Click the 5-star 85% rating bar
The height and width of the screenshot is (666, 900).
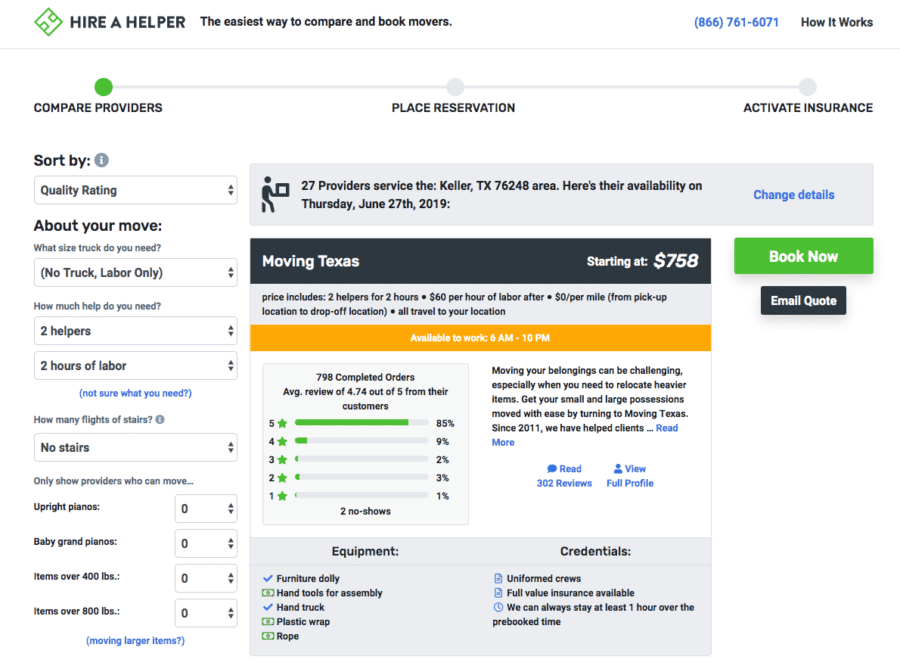[362, 423]
